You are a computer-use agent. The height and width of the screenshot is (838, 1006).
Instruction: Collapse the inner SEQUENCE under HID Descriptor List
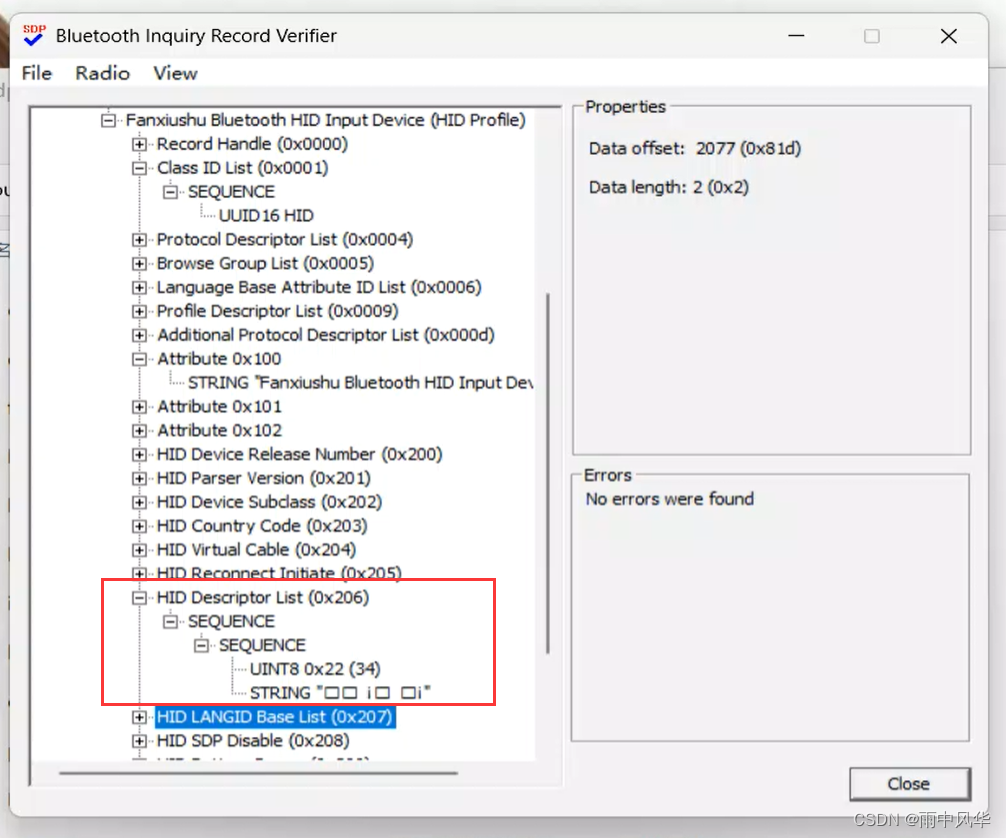(201, 645)
